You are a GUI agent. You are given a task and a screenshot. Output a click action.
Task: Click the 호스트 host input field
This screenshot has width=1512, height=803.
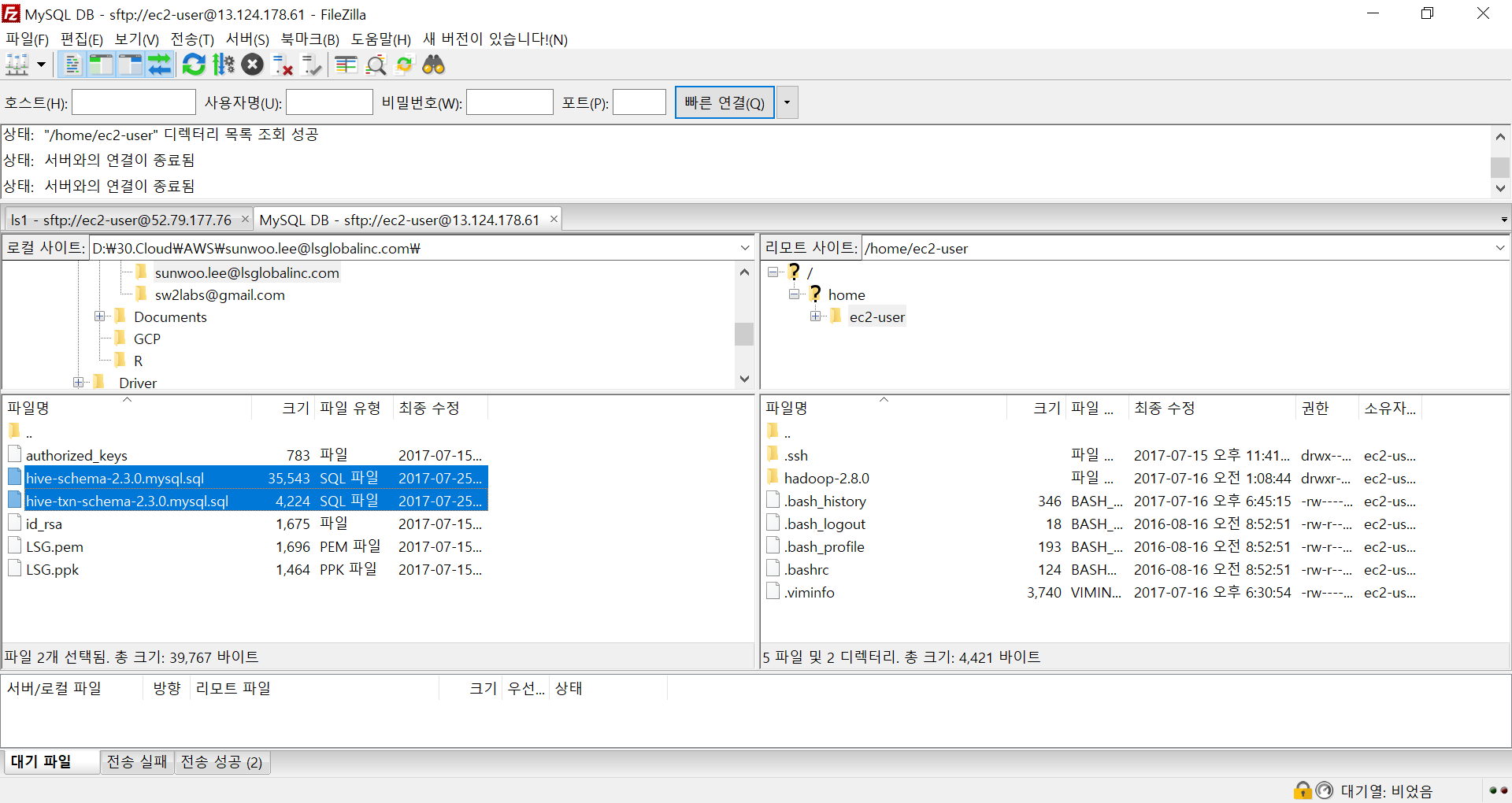tap(134, 102)
